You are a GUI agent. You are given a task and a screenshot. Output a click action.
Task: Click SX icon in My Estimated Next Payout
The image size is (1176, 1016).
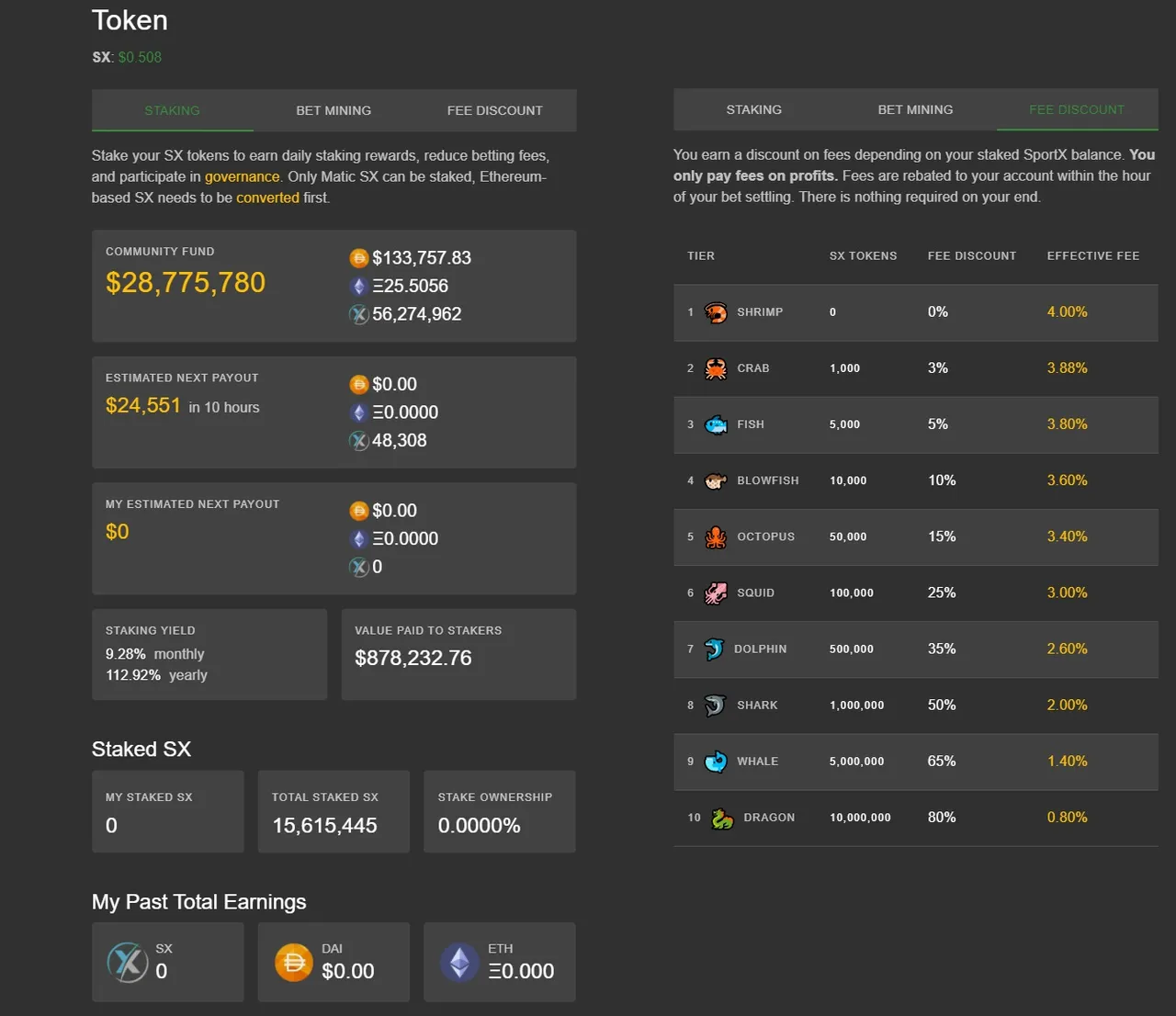(359, 567)
